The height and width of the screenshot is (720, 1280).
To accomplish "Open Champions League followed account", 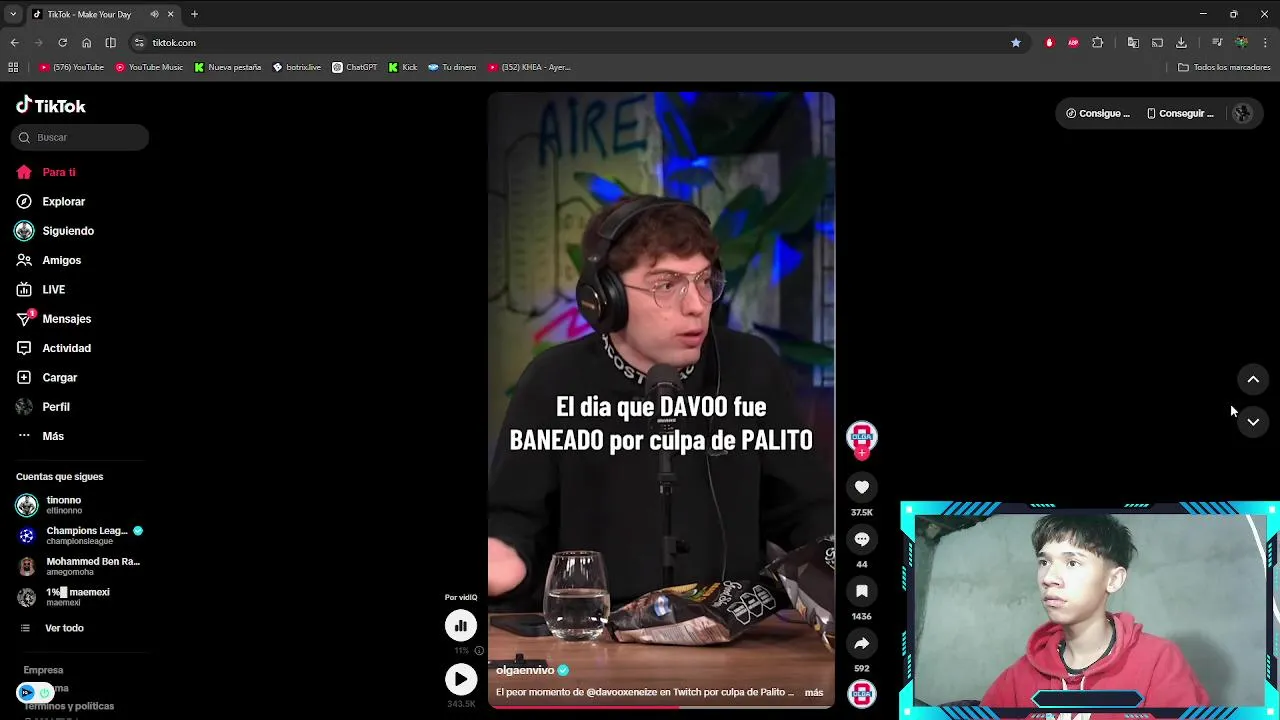I will tap(80, 535).
